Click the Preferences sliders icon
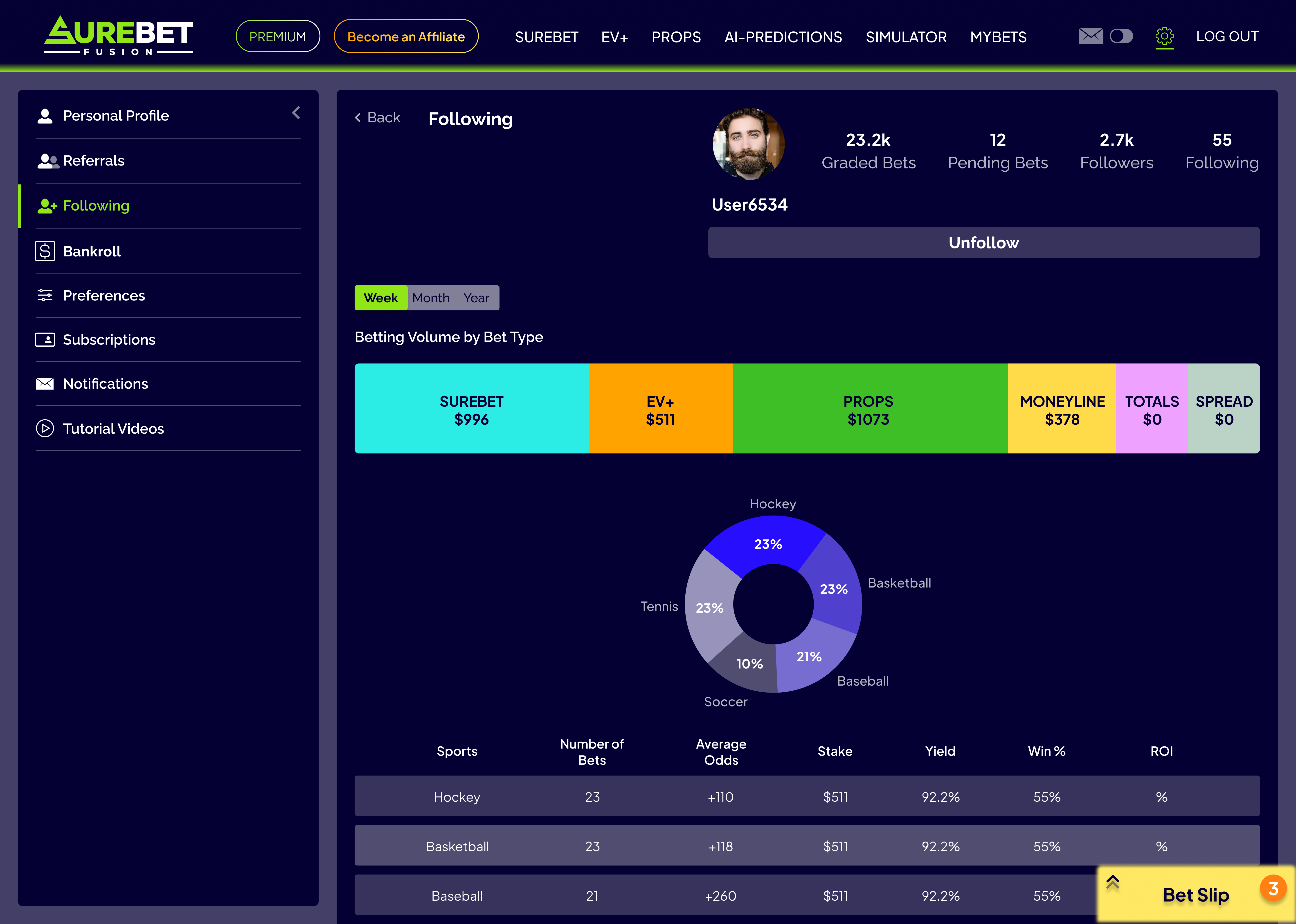Viewport: 1296px width, 924px height. pyautogui.click(x=45, y=295)
